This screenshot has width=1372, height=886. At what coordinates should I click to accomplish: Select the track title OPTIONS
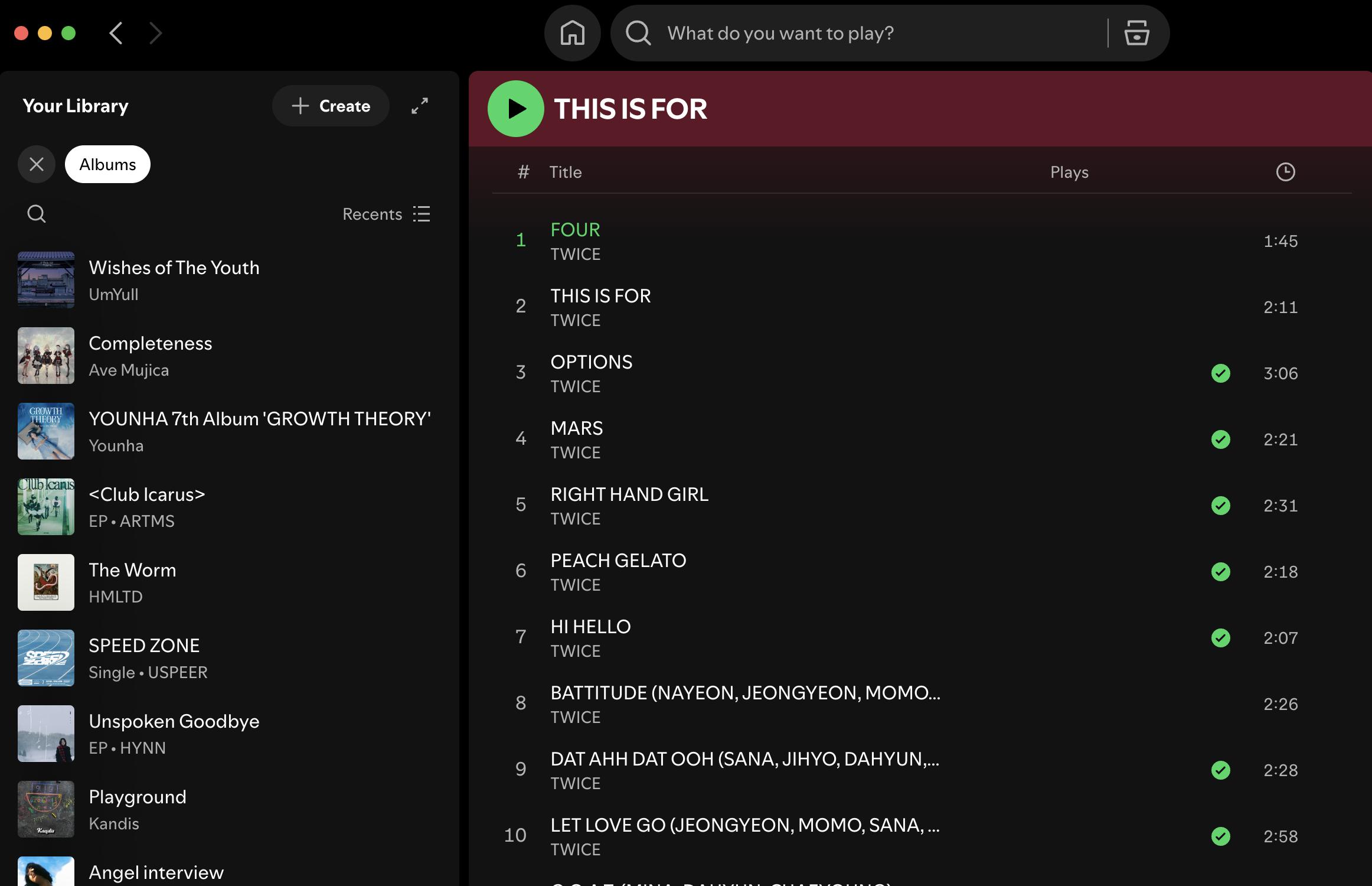click(591, 362)
